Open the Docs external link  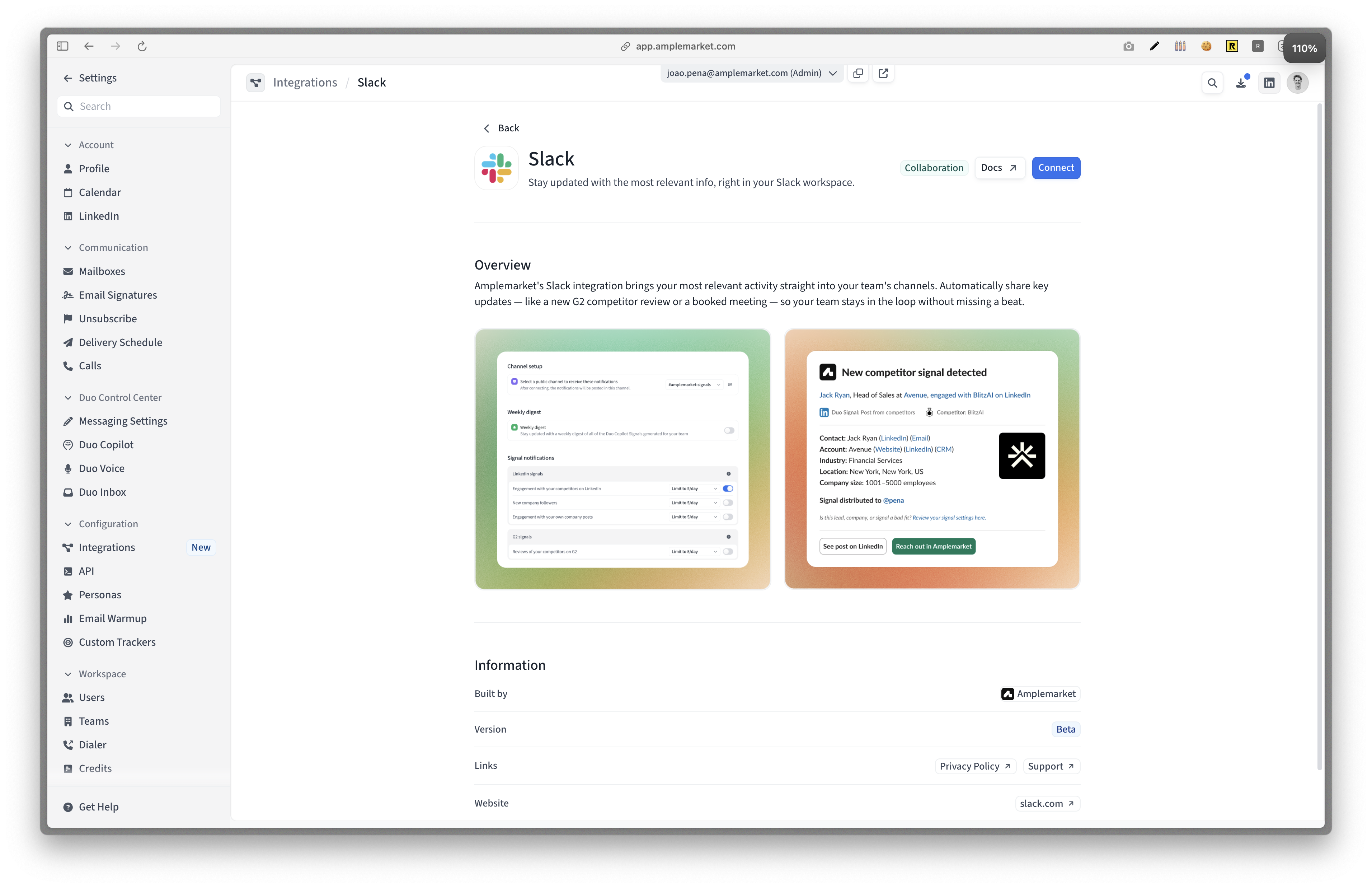(x=999, y=168)
